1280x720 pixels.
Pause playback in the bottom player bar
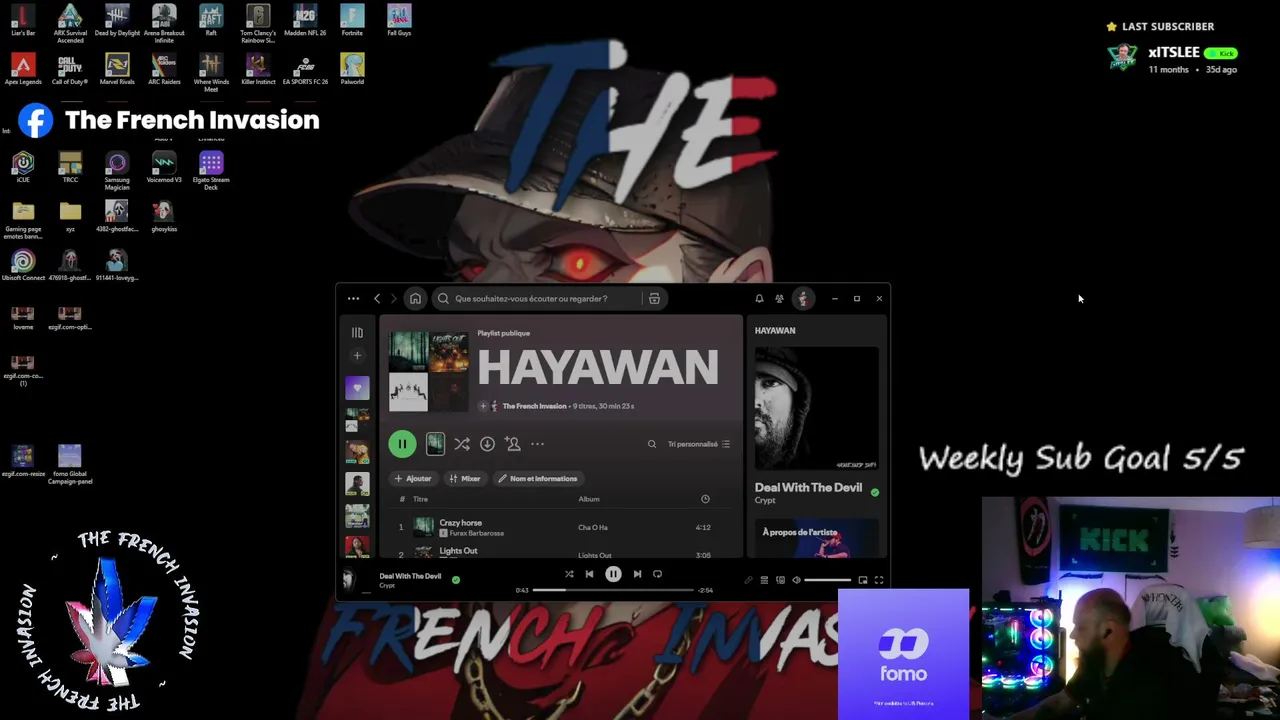pyautogui.click(x=613, y=574)
